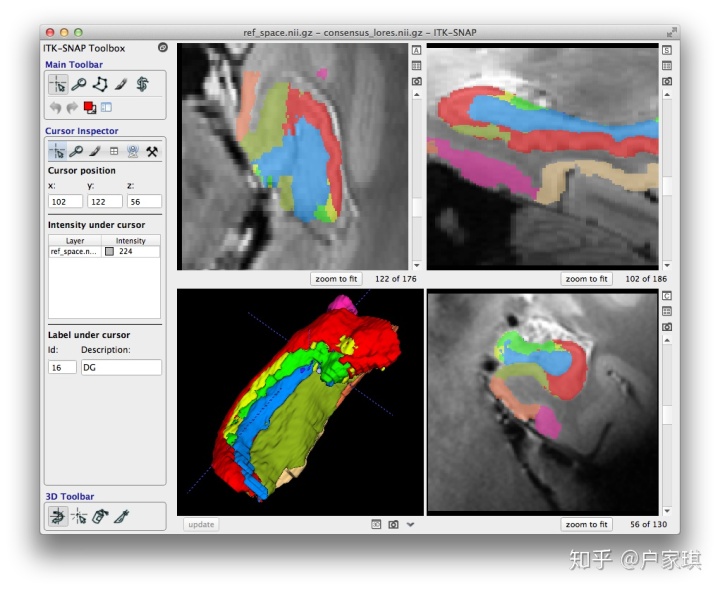
Task: Click the C orientation button on coronal view
Action: pyautogui.click(x=667, y=296)
